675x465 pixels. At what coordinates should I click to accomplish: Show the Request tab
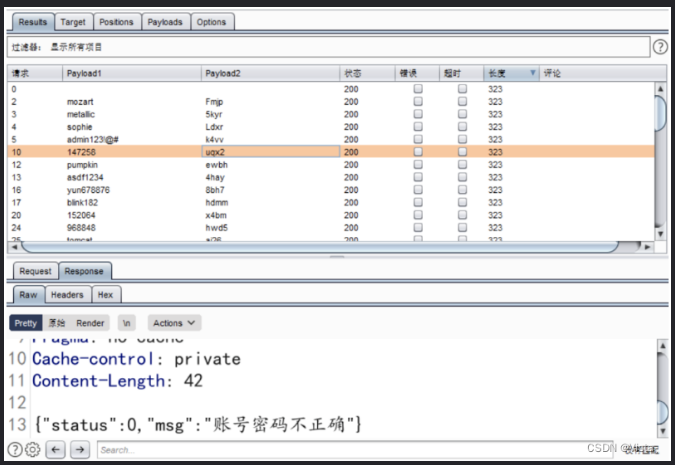coord(35,271)
